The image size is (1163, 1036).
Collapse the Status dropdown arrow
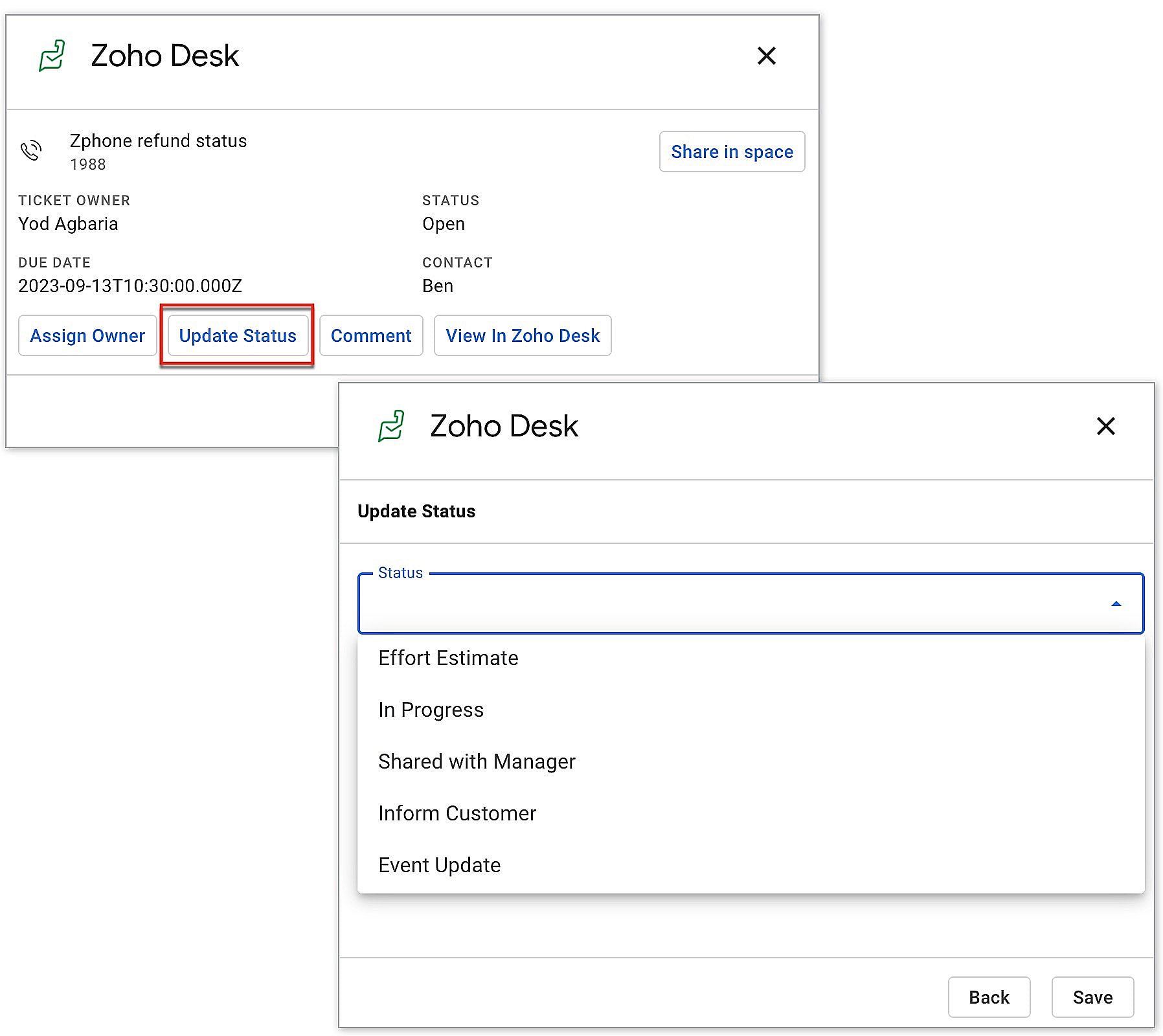coord(1116,604)
